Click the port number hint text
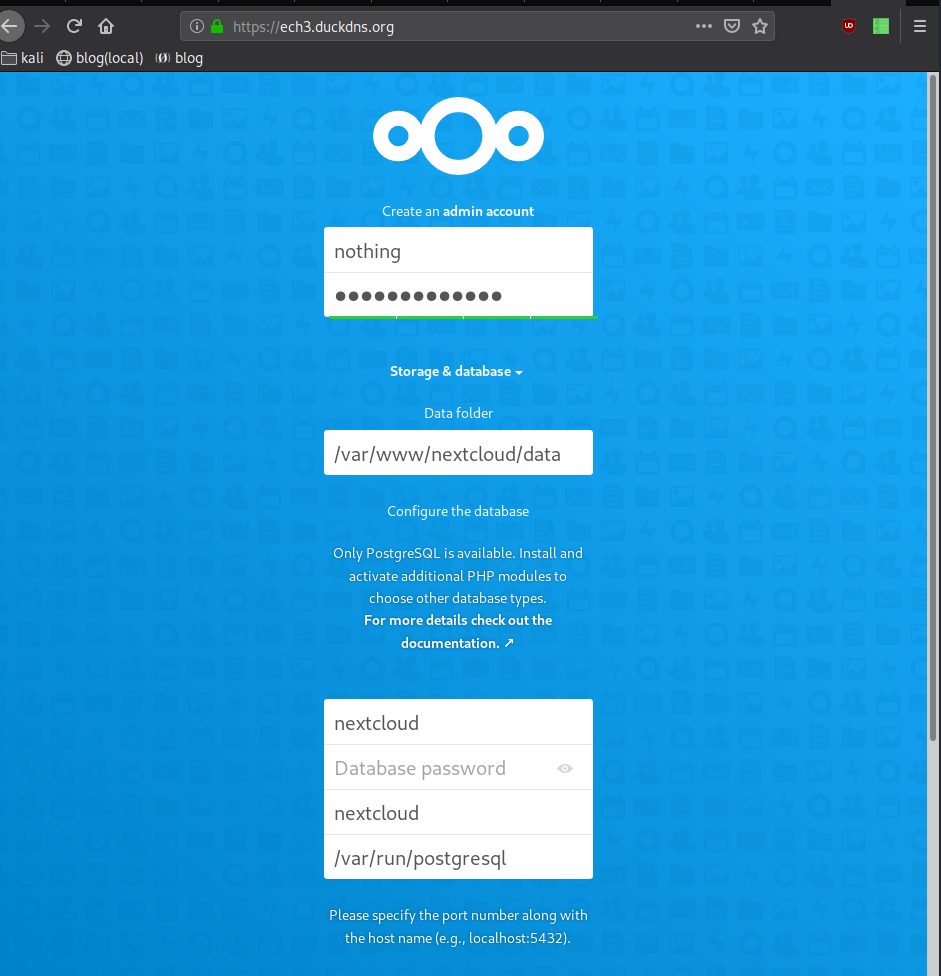The width and height of the screenshot is (941, 976). pos(458,926)
